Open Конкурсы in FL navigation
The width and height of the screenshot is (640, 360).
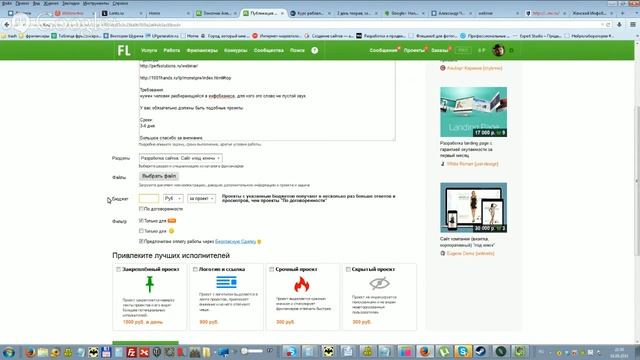(x=236, y=50)
